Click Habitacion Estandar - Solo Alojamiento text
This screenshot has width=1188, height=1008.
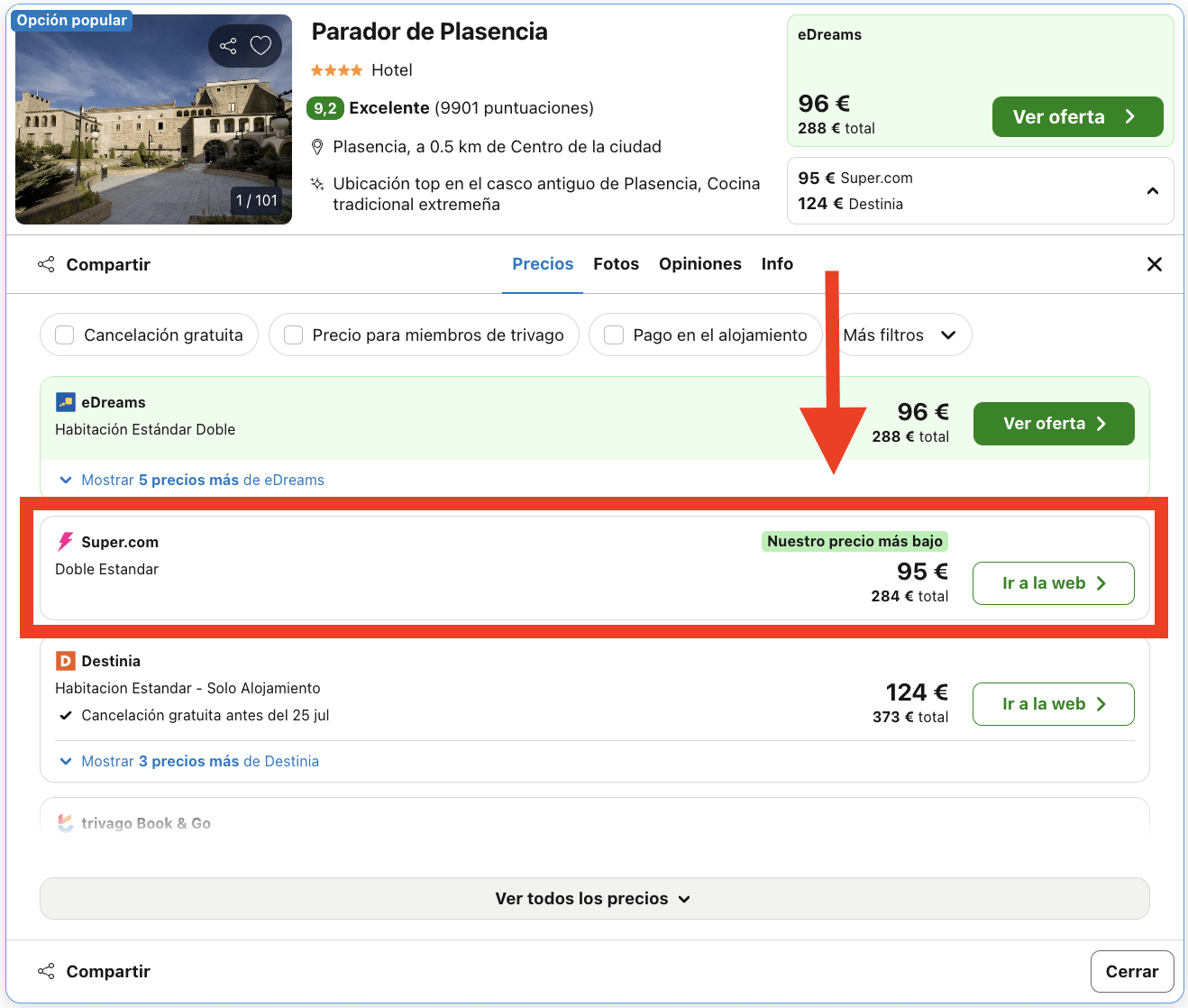pyautogui.click(x=187, y=688)
